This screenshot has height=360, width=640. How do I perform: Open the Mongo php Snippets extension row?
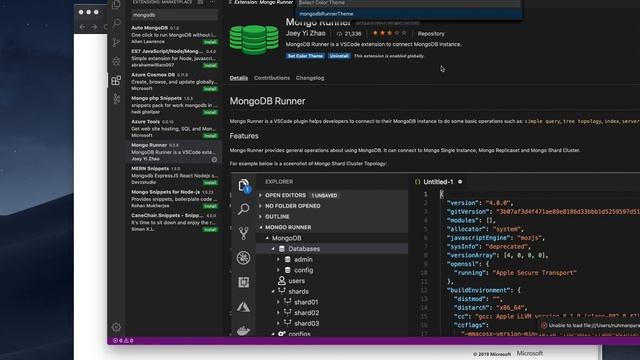(x=174, y=105)
